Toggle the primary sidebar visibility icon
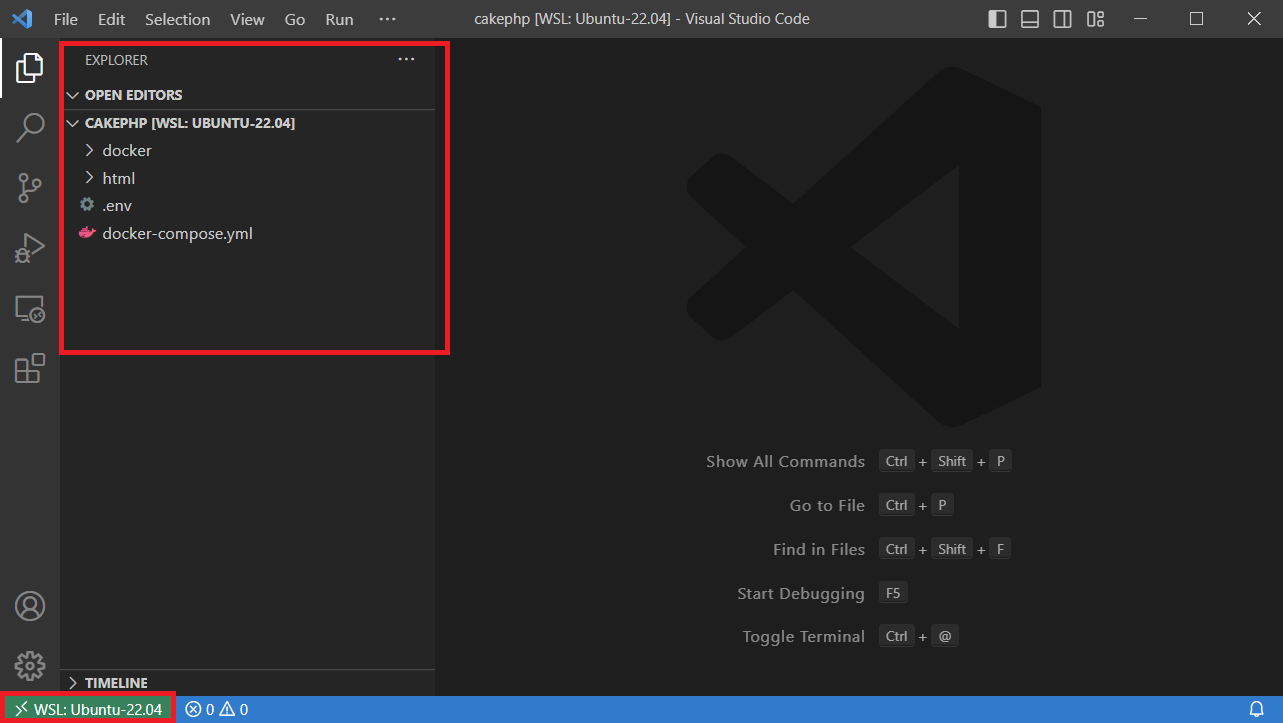This screenshot has width=1283, height=723. tap(996, 18)
